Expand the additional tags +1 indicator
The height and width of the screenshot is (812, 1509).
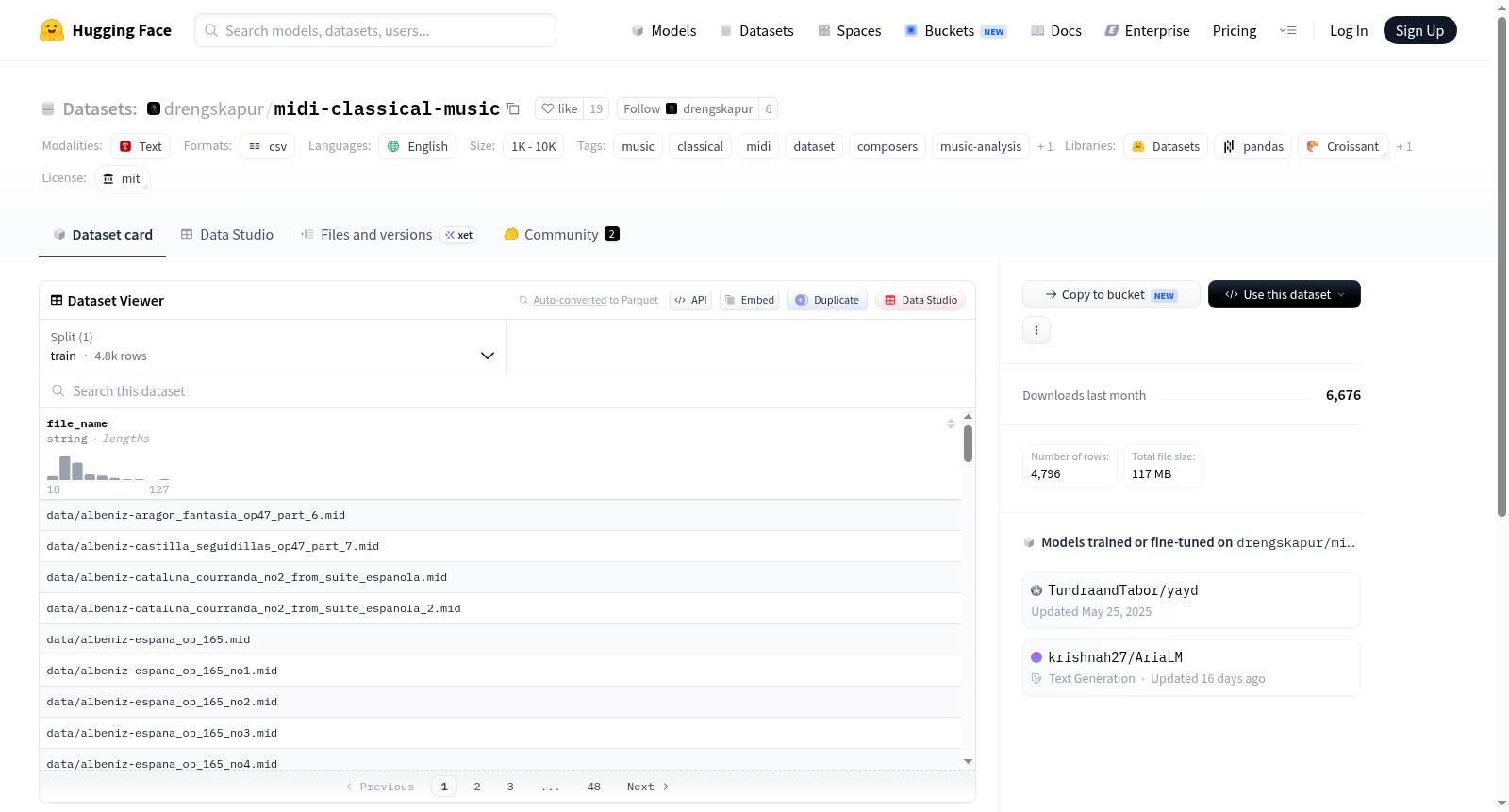click(x=1045, y=146)
